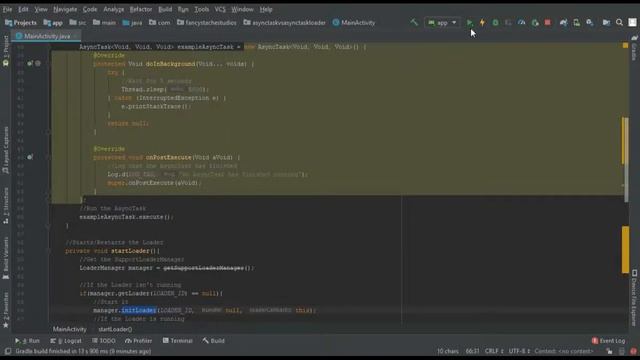The height and width of the screenshot is (360, 640).
Task: Click the Make Project hammer icon
Action: click(x=414, y=22)
